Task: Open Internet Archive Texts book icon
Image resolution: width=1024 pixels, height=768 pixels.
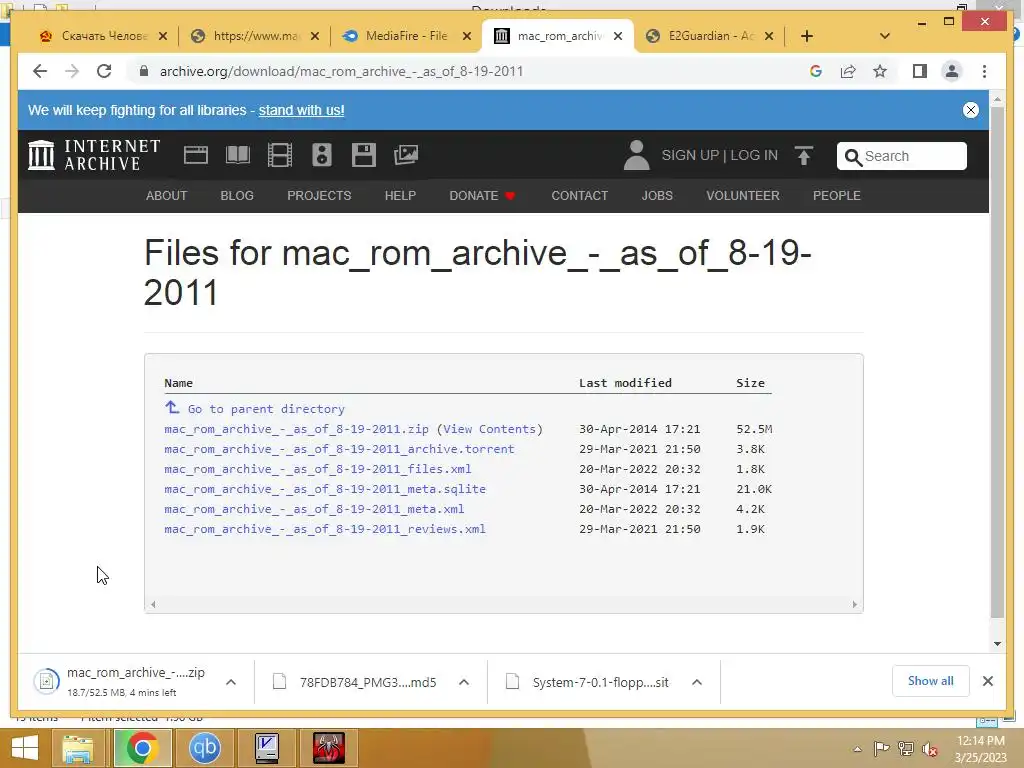Action: [x=238, y=155]
